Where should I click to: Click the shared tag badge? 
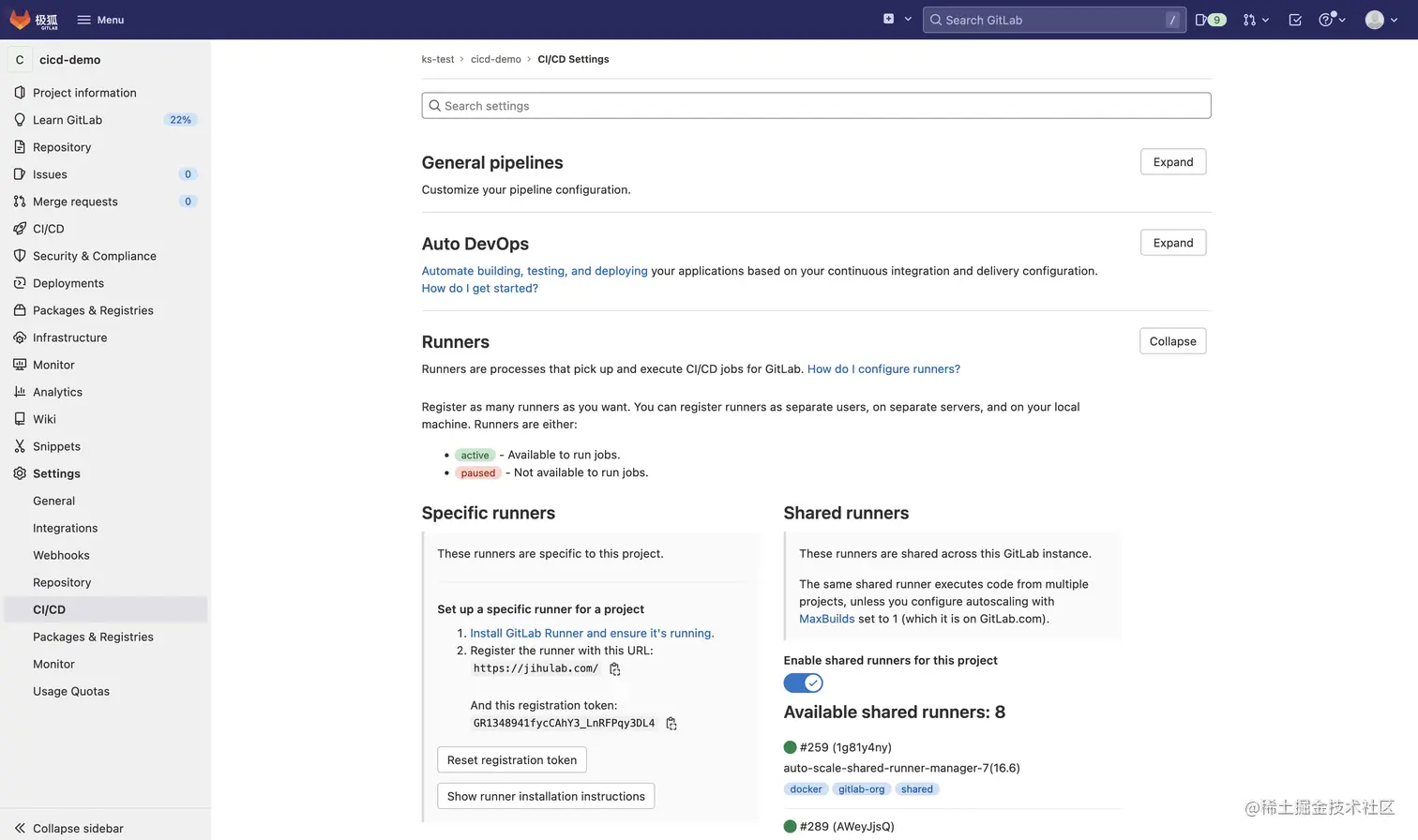coord(917,789)
